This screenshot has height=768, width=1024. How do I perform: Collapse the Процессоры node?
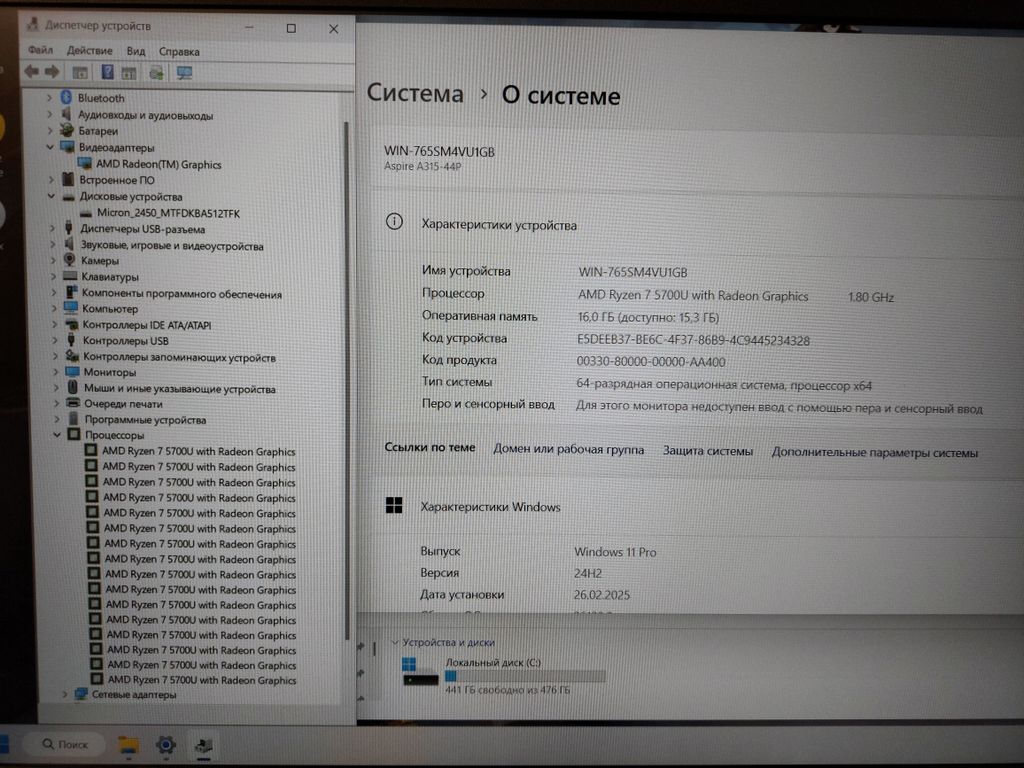(57, 435)
